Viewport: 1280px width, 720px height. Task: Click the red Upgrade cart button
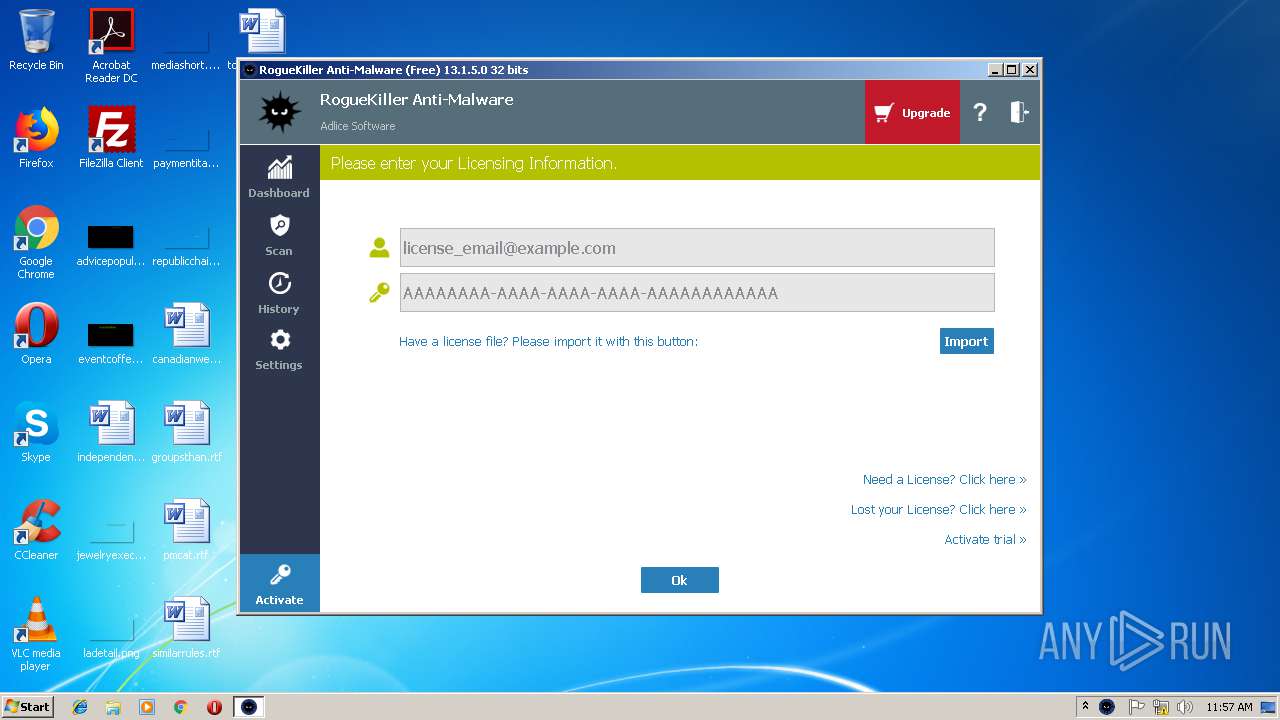point(912,113)
